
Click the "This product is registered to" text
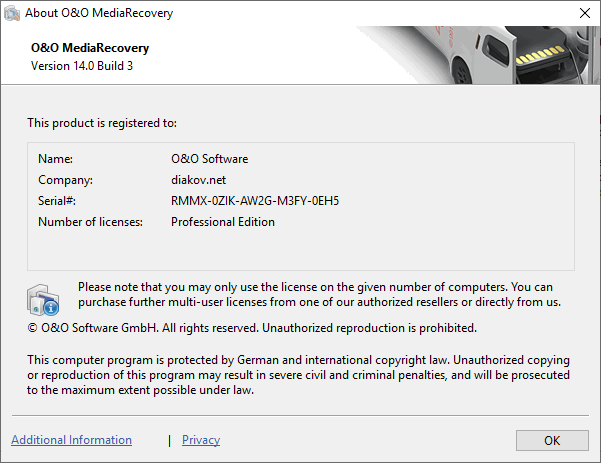(102, 123)
